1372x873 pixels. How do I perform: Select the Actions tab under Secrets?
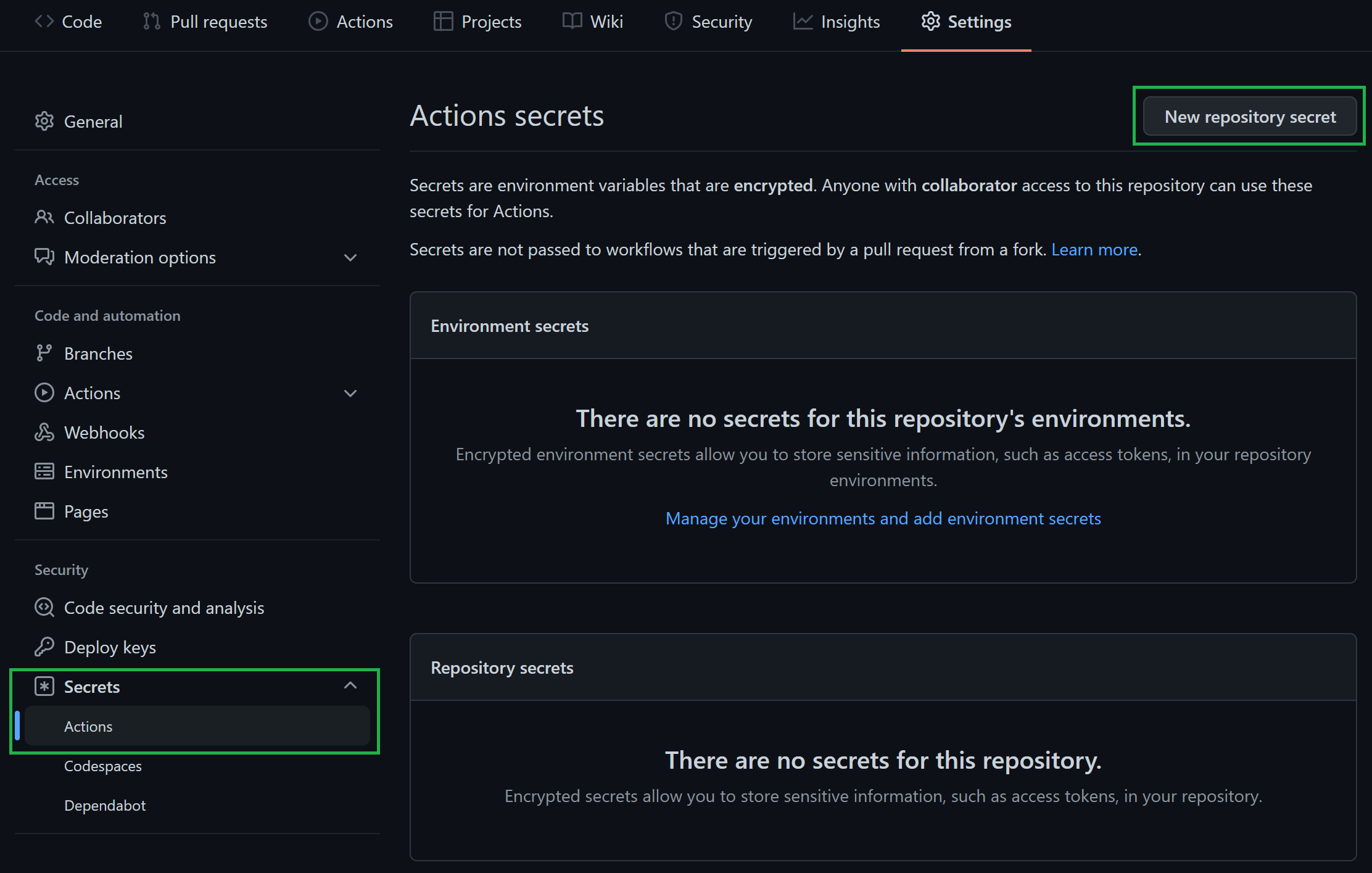(x=87, y=726)
